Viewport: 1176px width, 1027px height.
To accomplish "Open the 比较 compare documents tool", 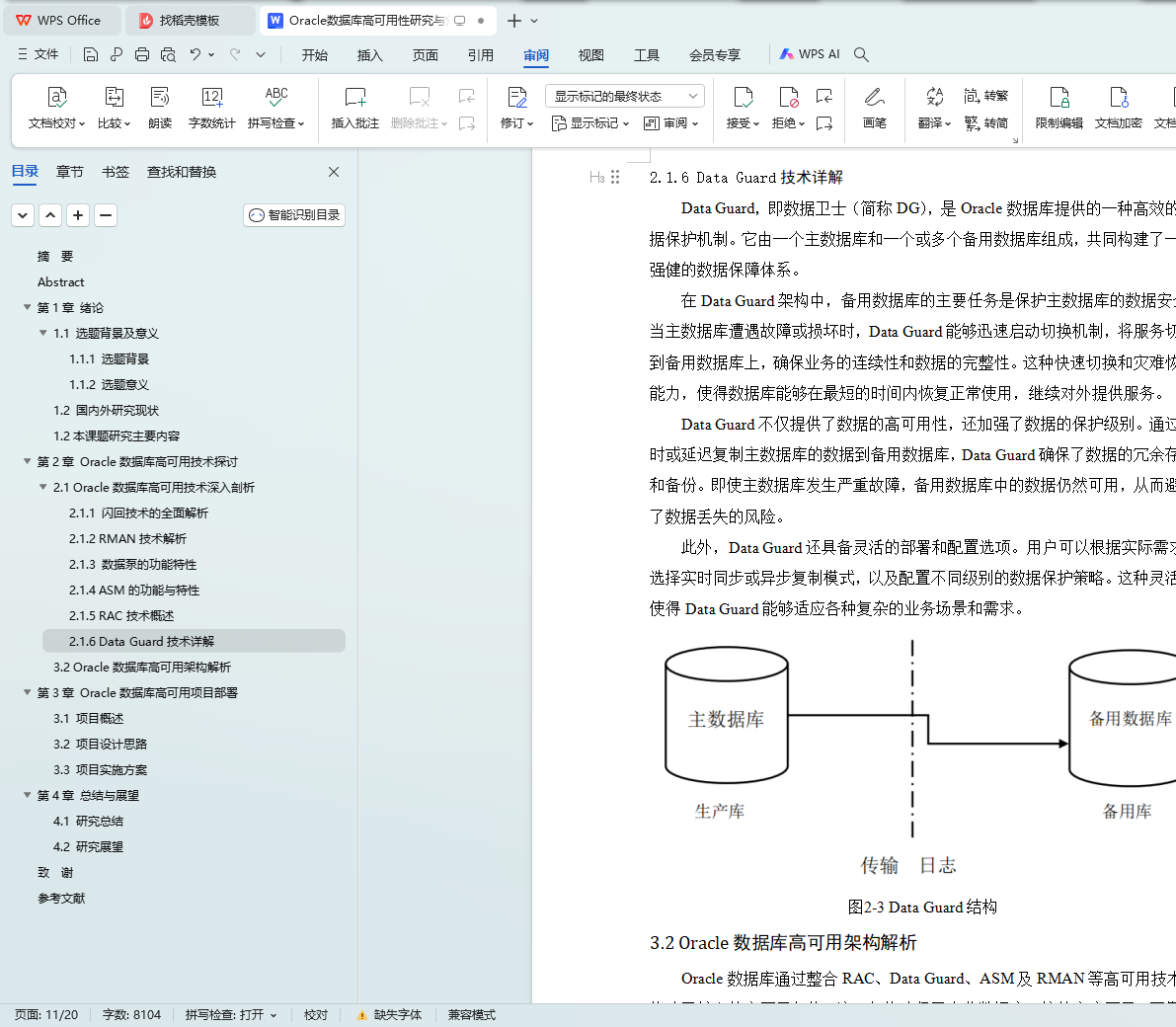I will click(114, 108).
